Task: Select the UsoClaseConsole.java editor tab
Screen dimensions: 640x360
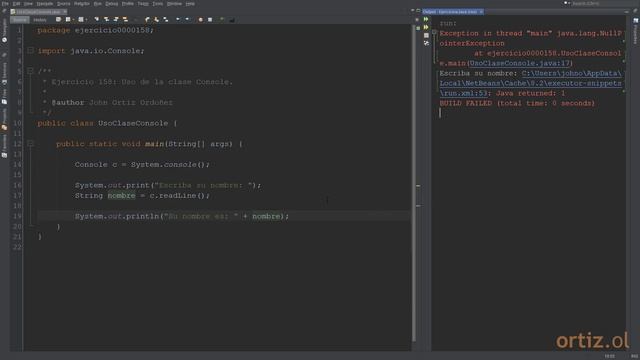Action: coord(38,12)
